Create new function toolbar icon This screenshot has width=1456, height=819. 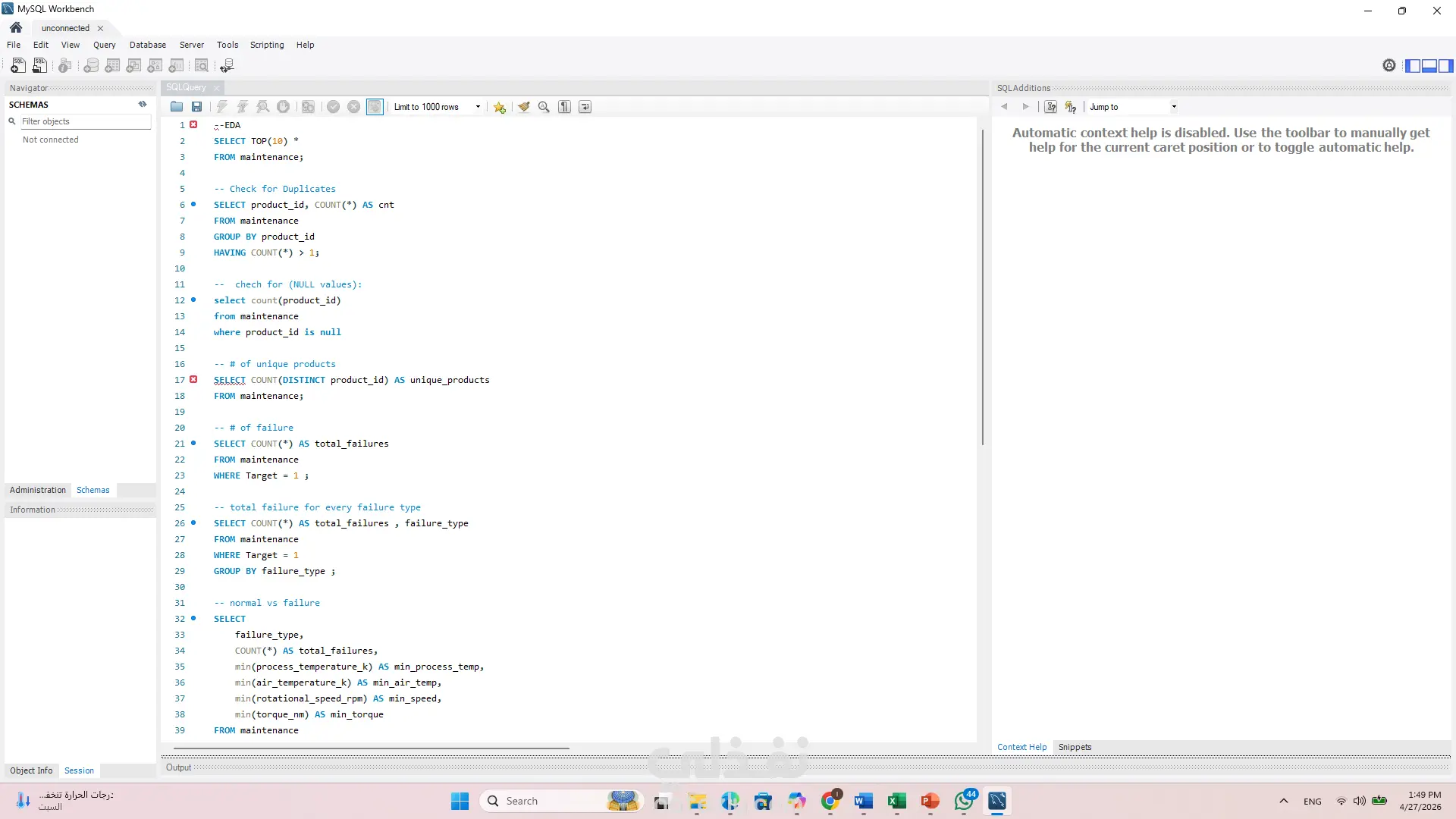[177, 66]
